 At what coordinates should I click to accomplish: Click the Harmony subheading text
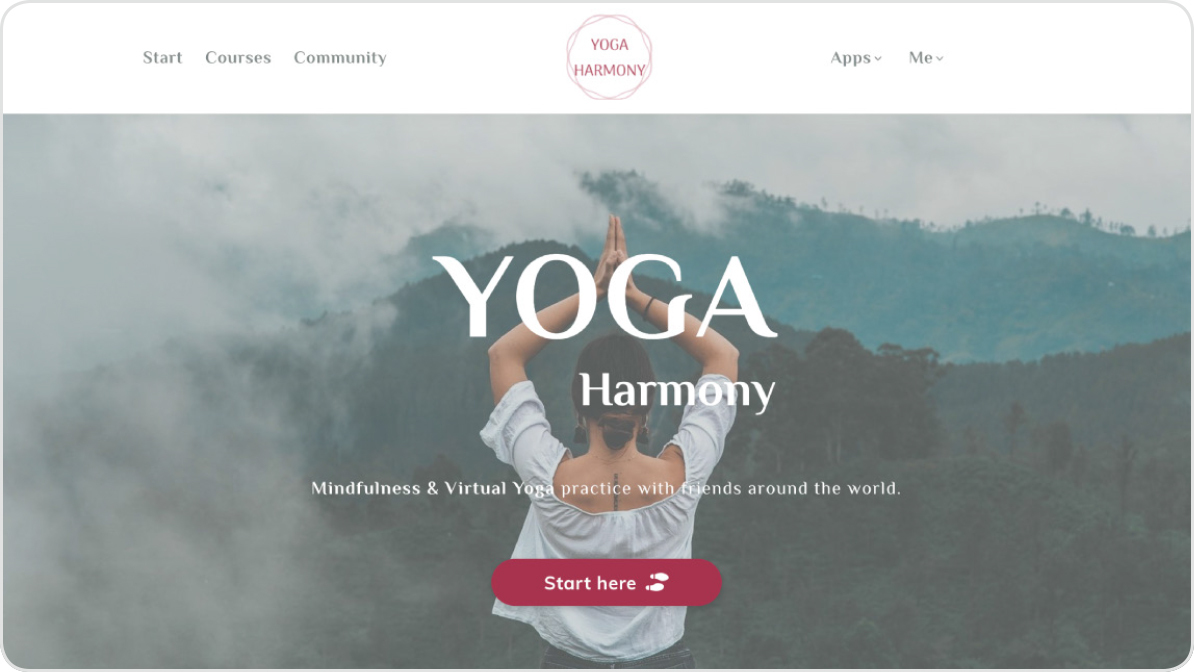pyautogui.click(x=677, y=392)
